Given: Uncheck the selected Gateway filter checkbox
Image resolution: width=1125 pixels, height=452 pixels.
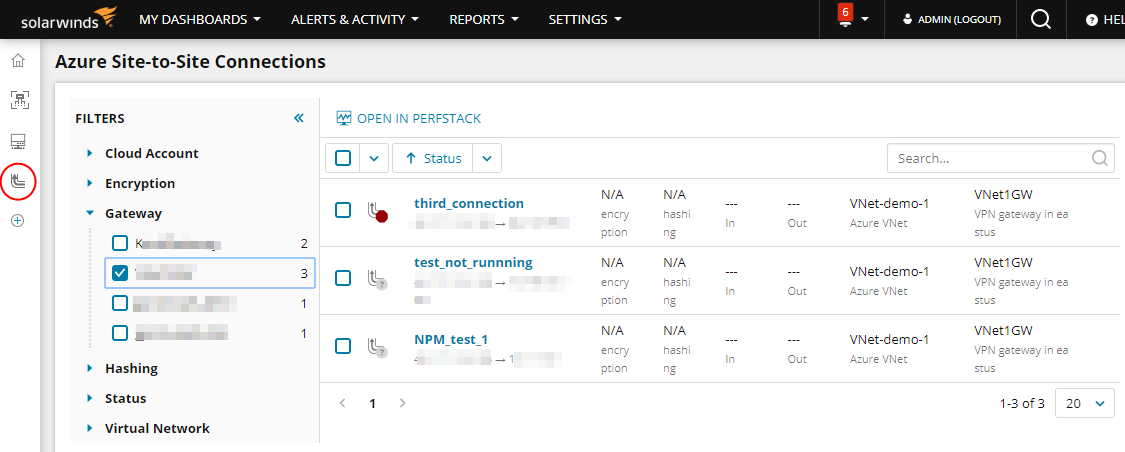Looking at the screenshot, I should pyautogui.click(x=120, y=273).
